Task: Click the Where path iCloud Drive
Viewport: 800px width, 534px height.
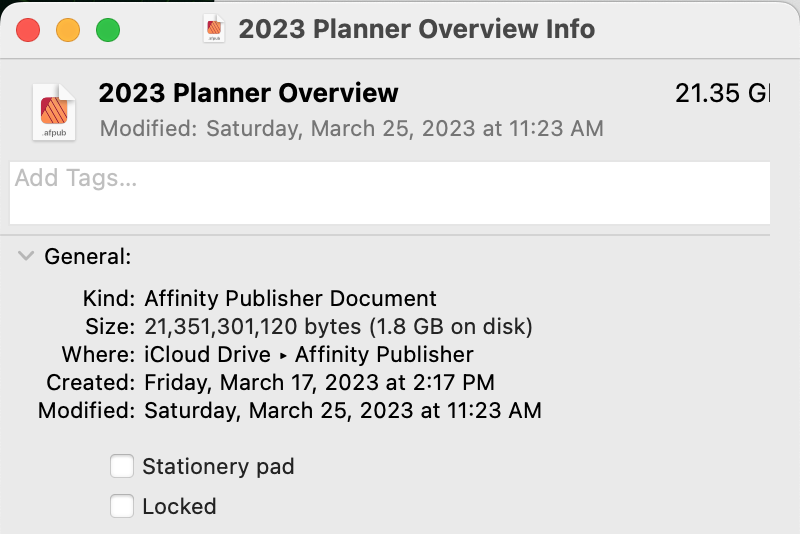Action: [x=207, y=354]
